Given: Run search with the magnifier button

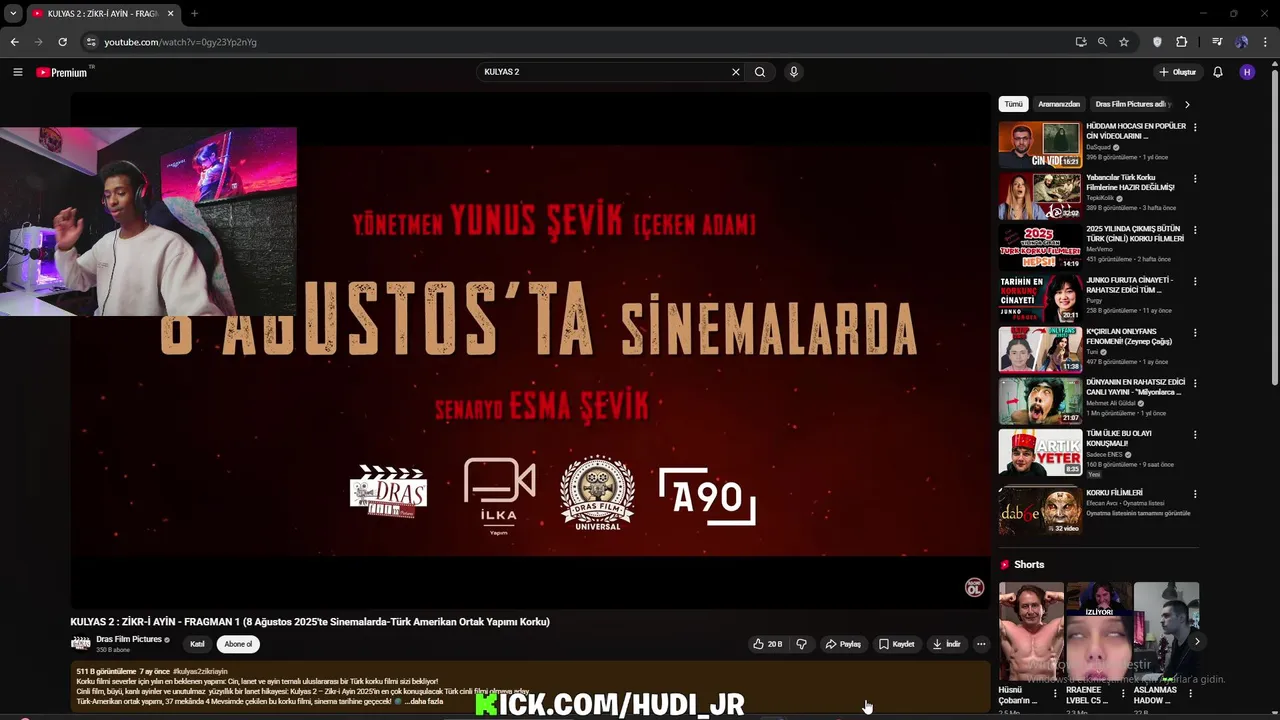Looking at the screenshot, I should click(760, 72).
